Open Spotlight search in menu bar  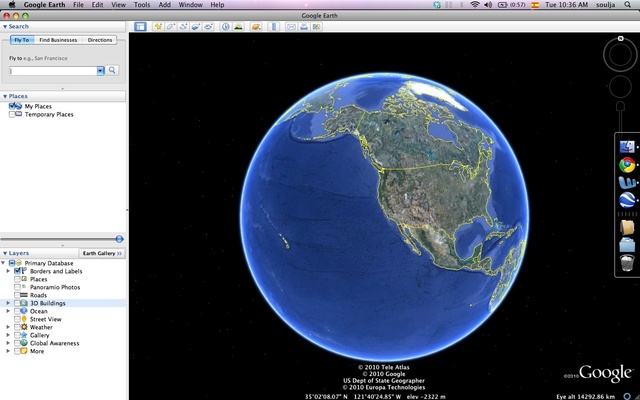pos(627,5)
